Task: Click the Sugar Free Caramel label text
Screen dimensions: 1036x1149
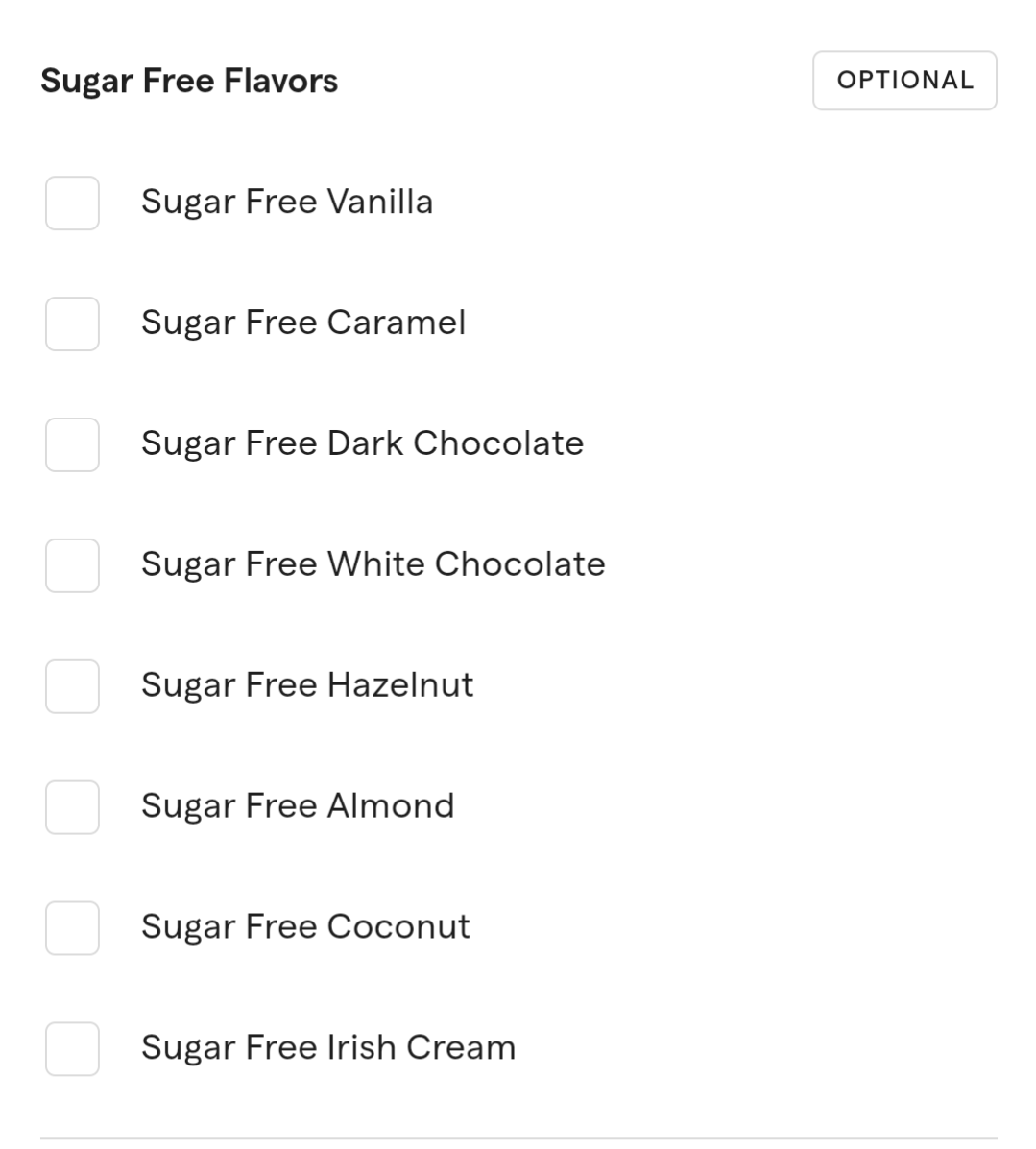Action: point(303,323)
